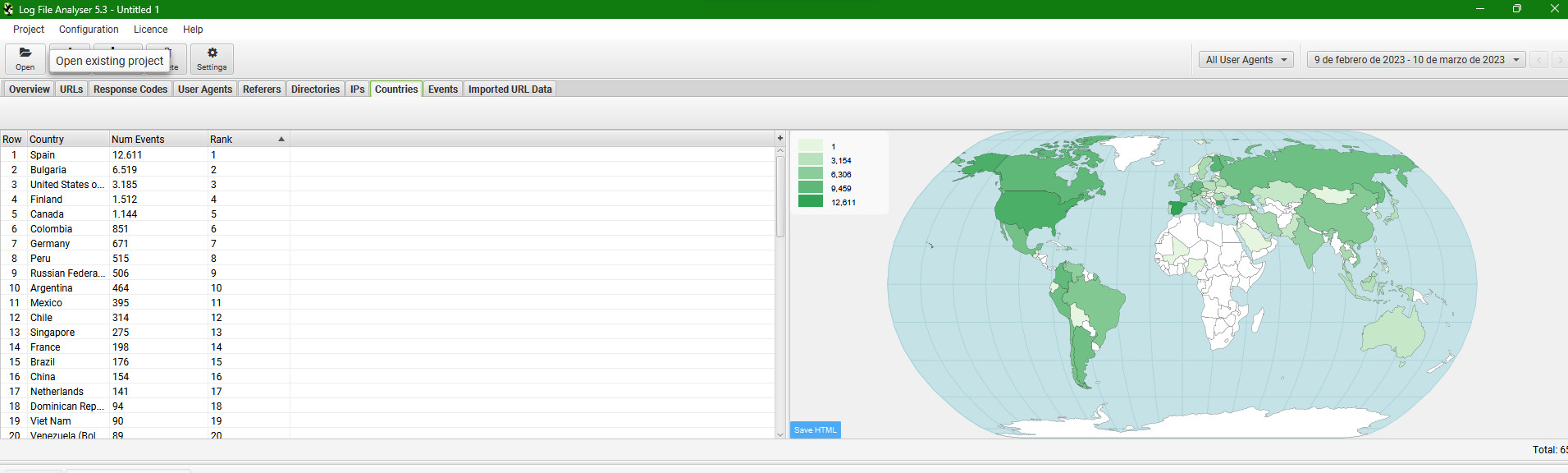Viewport: 1568px width, 473px height.
Task: Switch to the Events tab
Action: tap(443, 90)
